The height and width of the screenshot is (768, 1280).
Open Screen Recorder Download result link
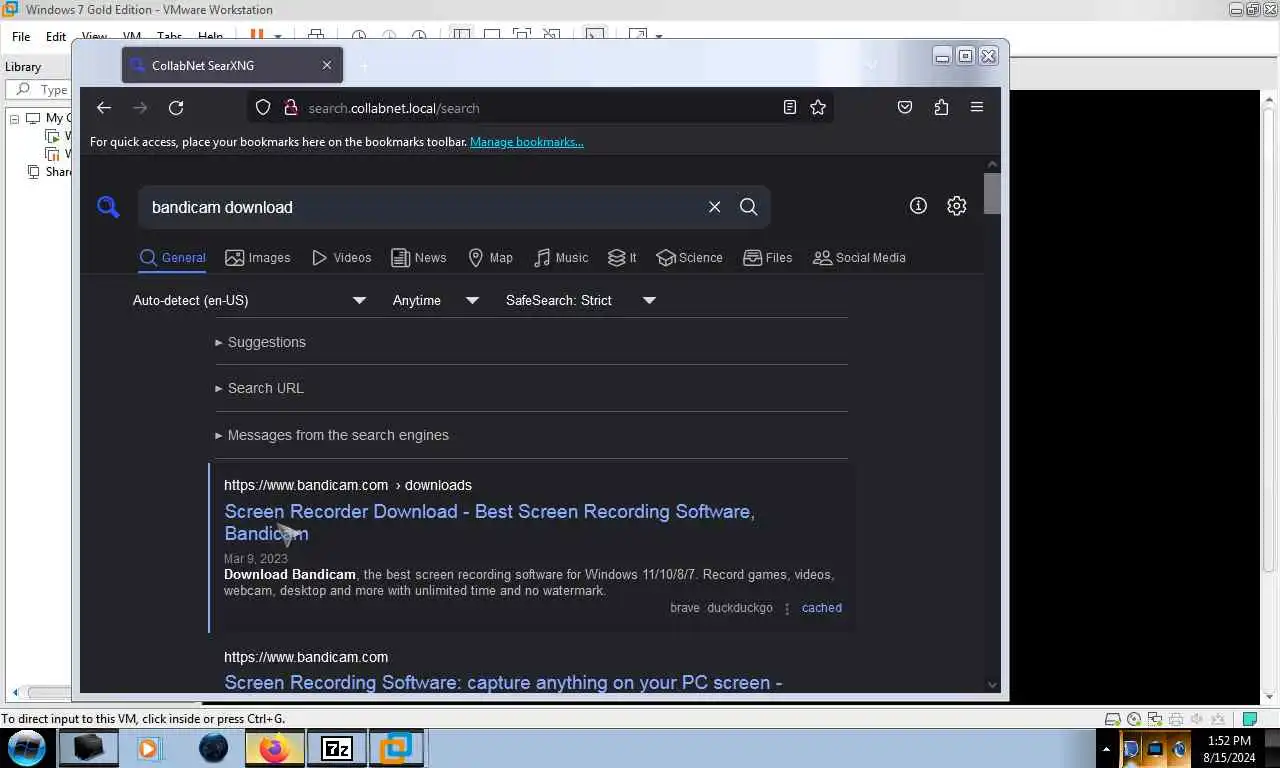(x=489, y=522)
